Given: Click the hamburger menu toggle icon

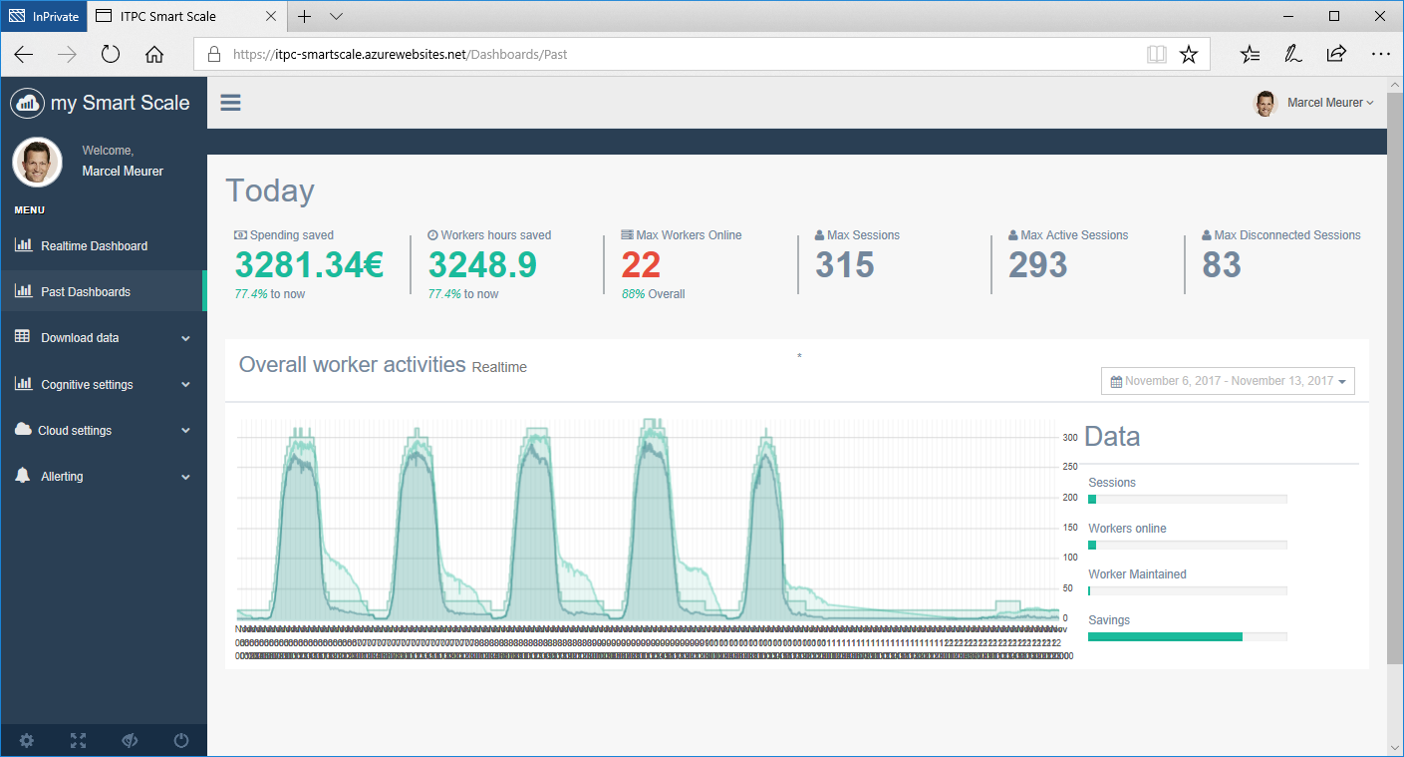Looking at the screenshot, I should coord(231,103).
